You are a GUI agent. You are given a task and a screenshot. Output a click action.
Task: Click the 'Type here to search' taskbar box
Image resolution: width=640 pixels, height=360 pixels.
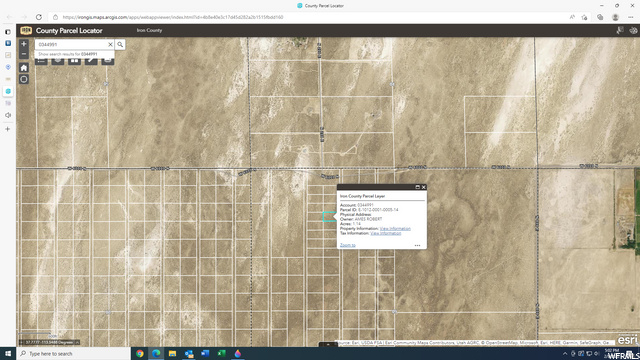(x=73, y=353)
